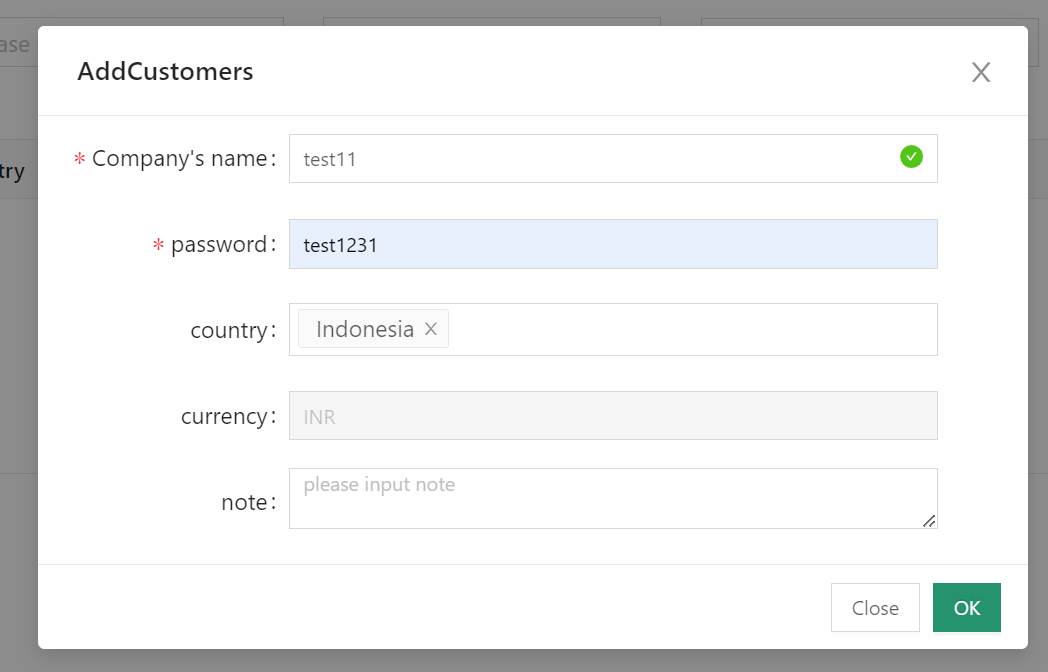Remove the Indonesia tag from country
This screenshot has width=1048, height=672.
point(431,329)
